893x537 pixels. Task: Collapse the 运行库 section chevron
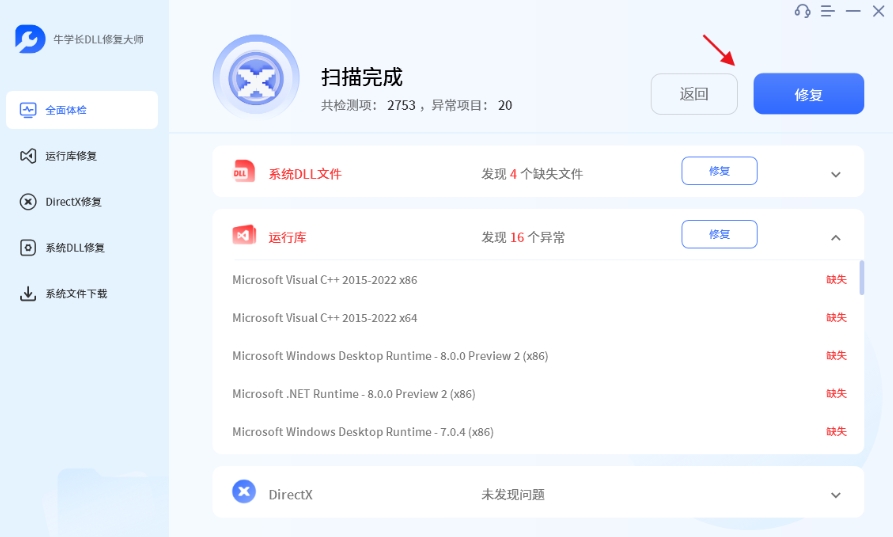click(x=835, y=237)
